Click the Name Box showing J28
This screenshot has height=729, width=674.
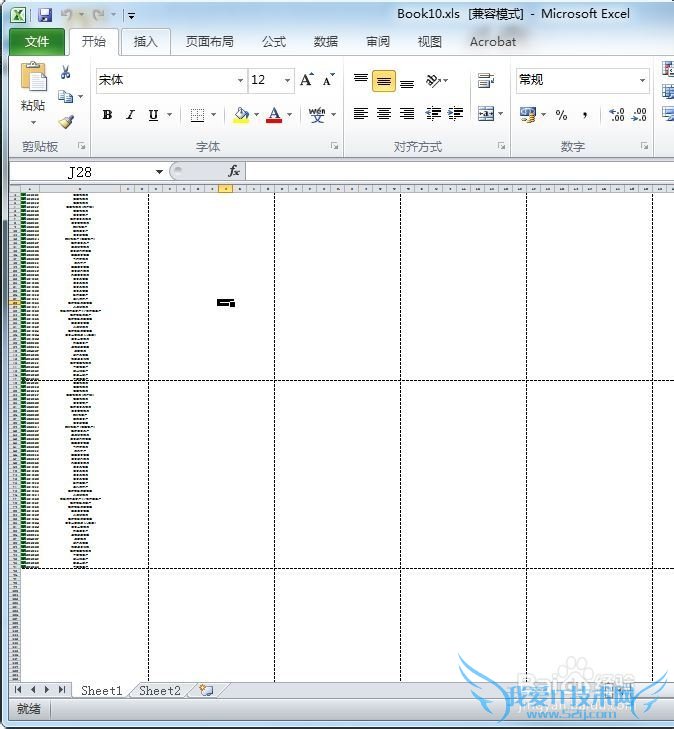81,172
